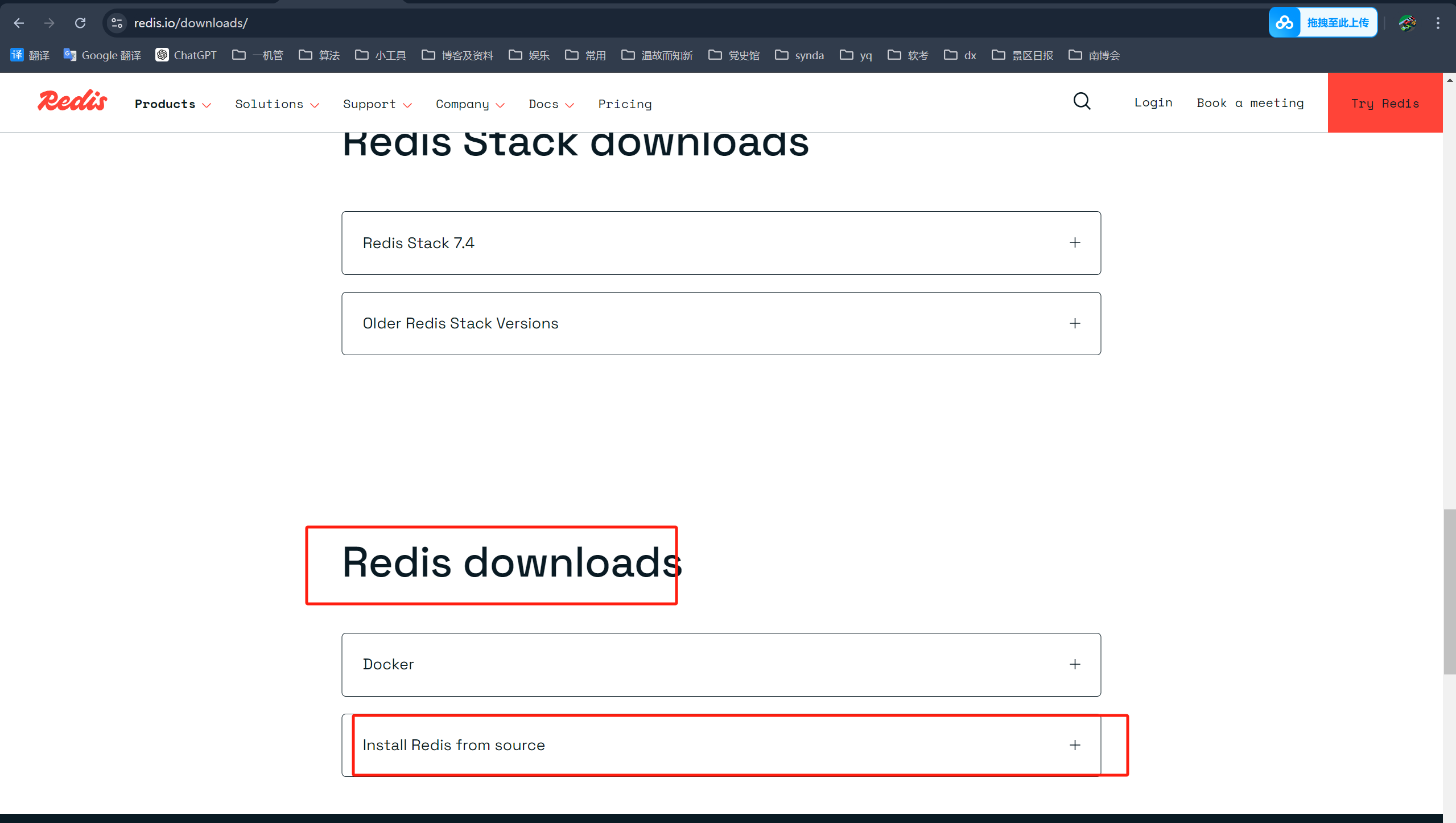1456x823 pixels.
Task: Open the ChatGPT bookmark
Action: 186,55
